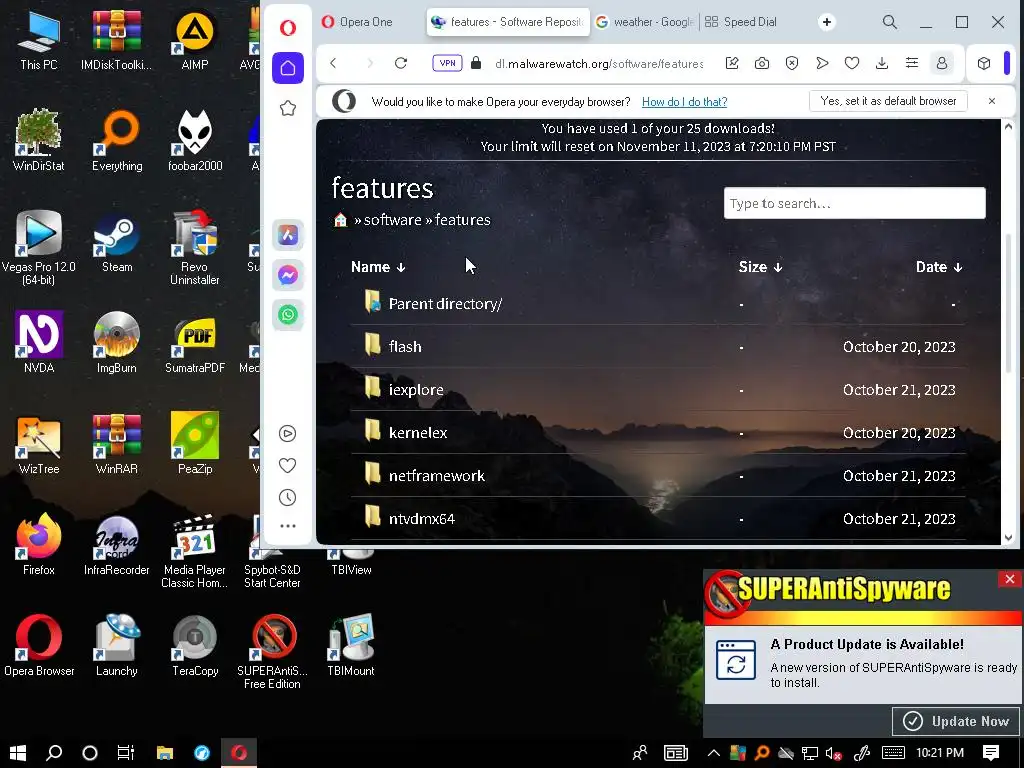Select the NVDA desktop icon
Viewport: 1024px width, 768px height.
39,343
